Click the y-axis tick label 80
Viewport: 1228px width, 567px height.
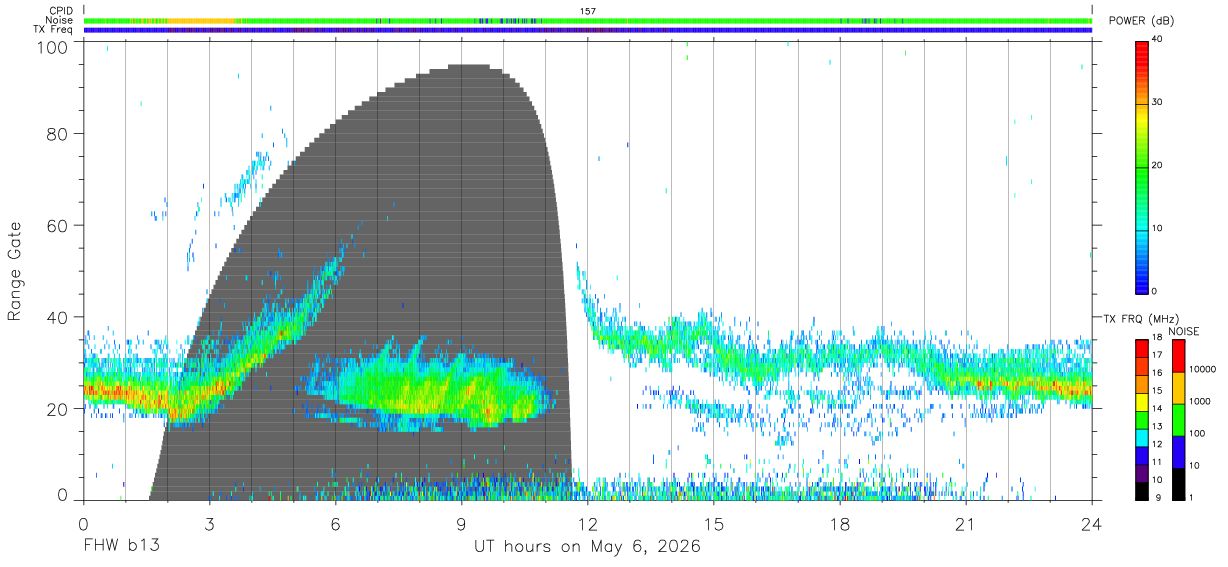tap(59, 133)
